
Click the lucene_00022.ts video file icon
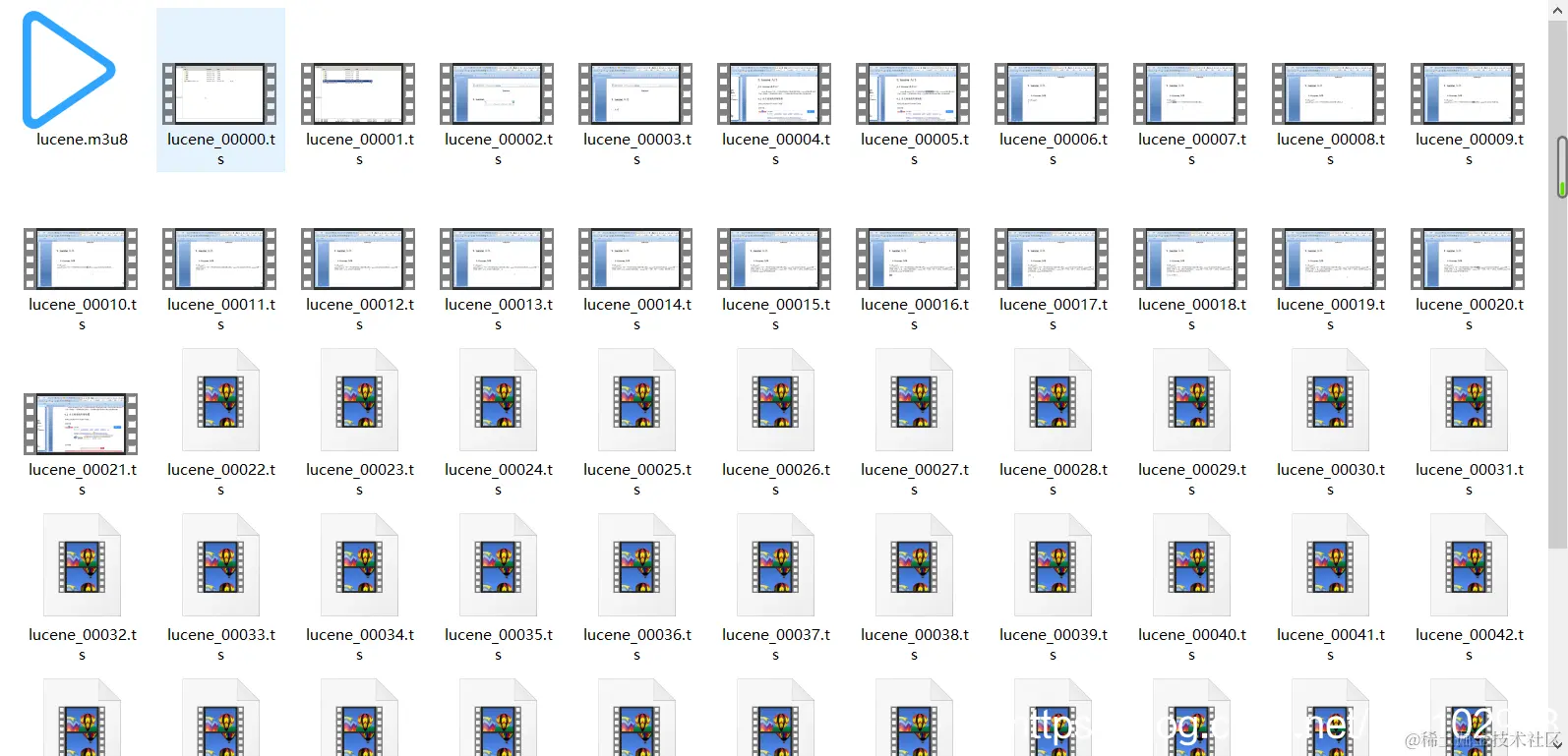220,400
